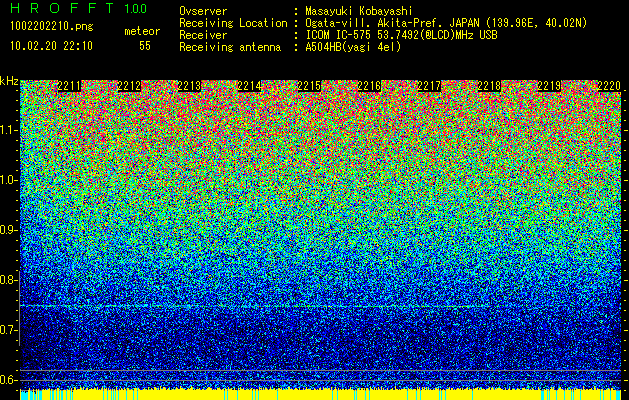Click the Ovserver field label
This screenshot has width=629, height=400.
pos(203,12)
